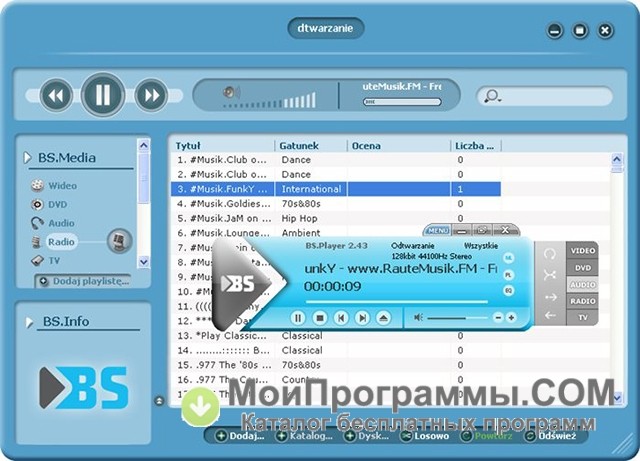
Task: Pause playback in the BS.Player mini window
Action: tap(298, 318)
